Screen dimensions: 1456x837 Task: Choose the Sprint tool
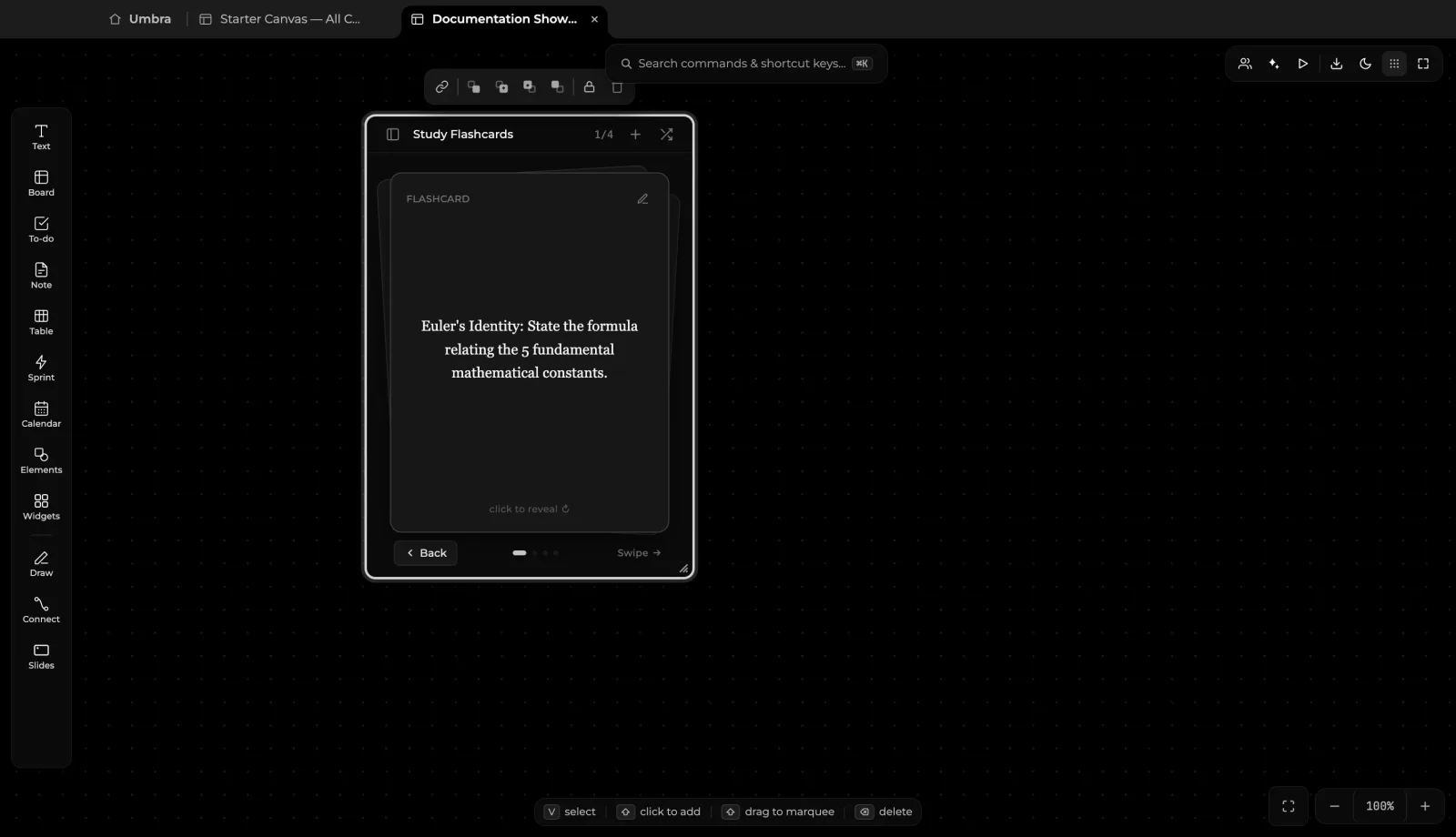(41, 368)
